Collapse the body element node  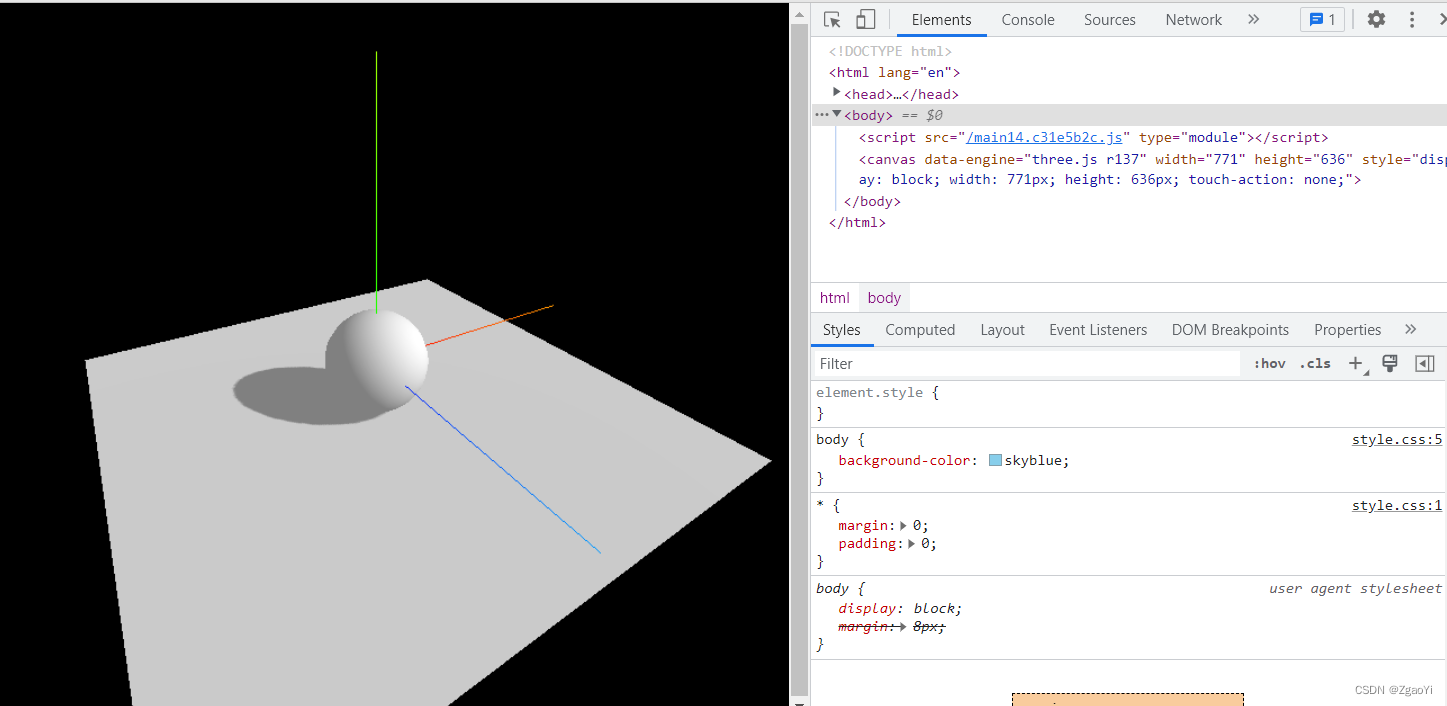[837, 114]
